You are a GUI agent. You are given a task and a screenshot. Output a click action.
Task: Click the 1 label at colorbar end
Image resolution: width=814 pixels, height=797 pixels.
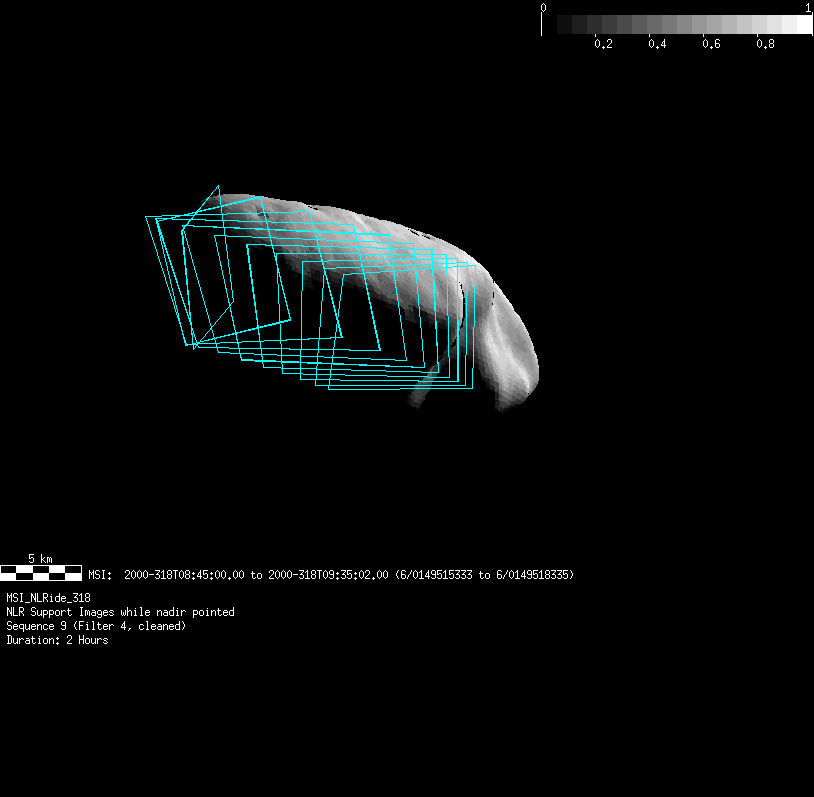808,7
